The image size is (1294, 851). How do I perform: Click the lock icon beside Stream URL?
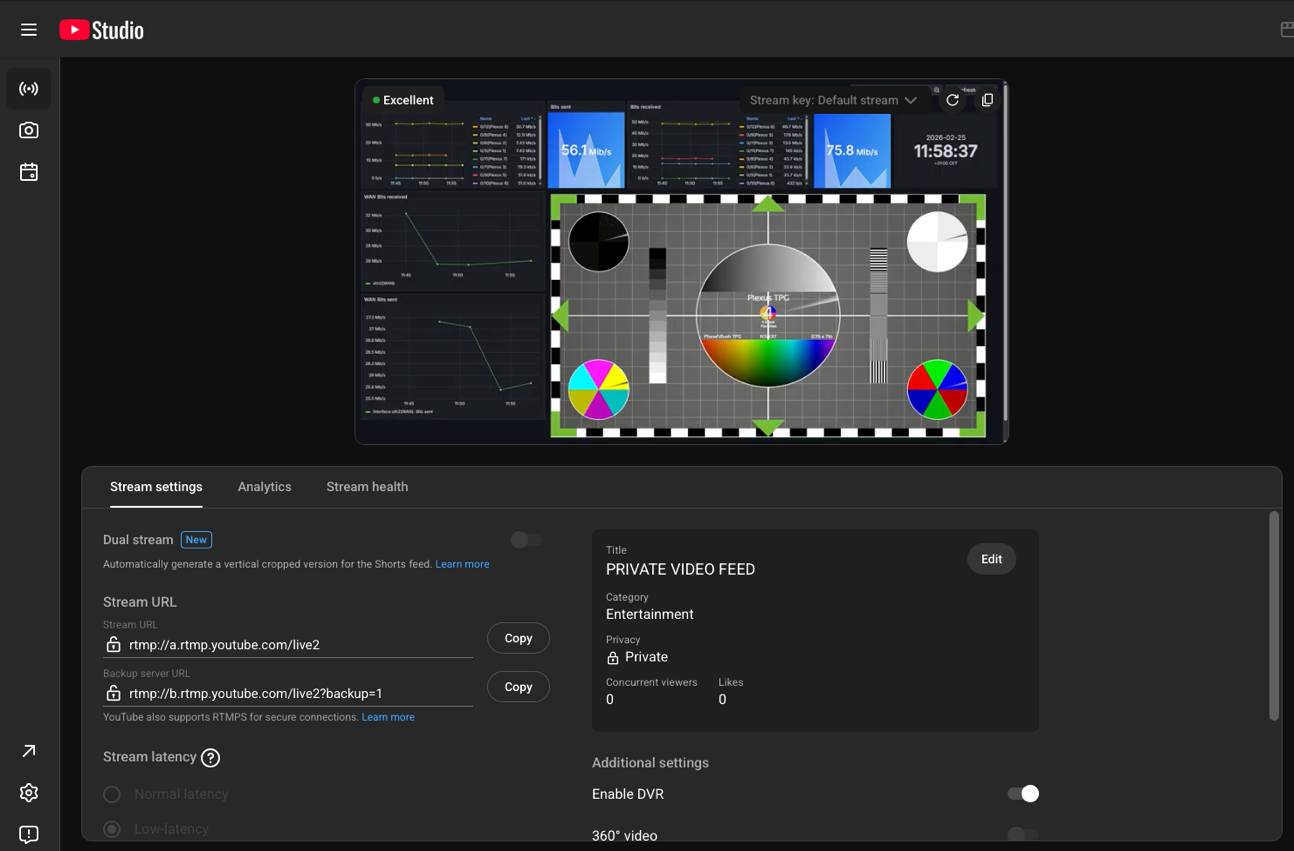click(114, 645)
